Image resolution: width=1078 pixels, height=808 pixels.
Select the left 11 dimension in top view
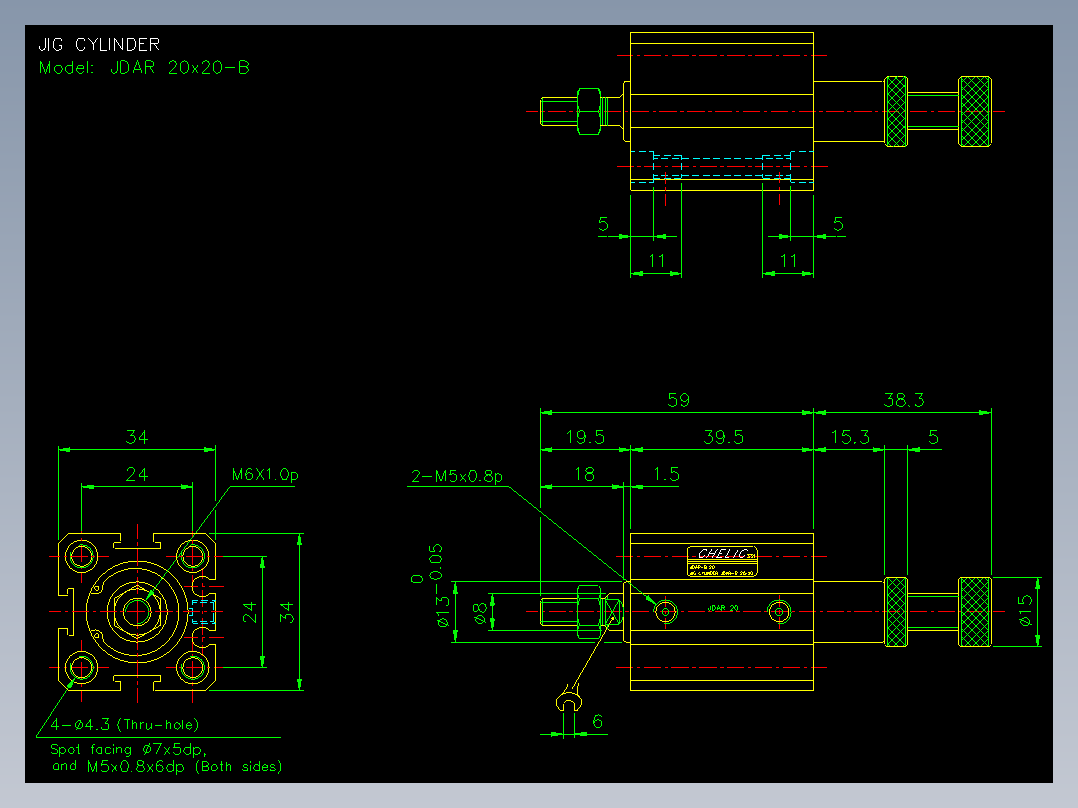click(x=657, y=261)
